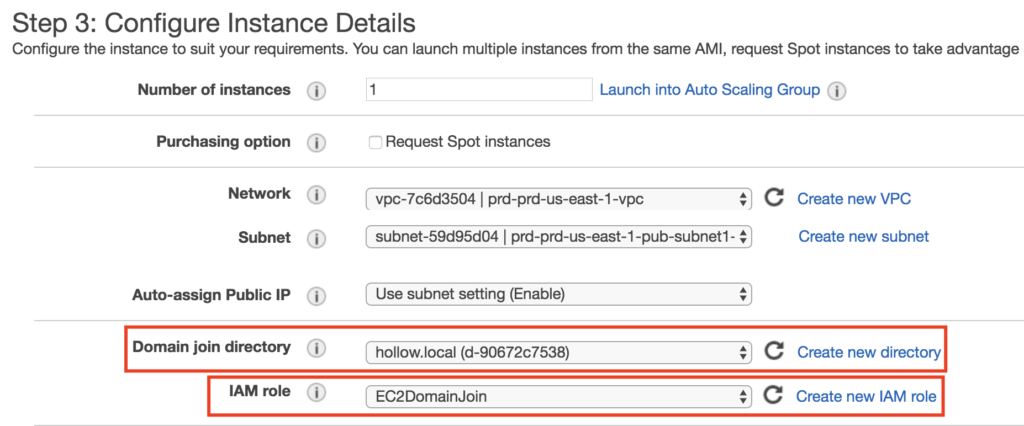
Task: Follow the Create new VPC link
Action: 853,199
